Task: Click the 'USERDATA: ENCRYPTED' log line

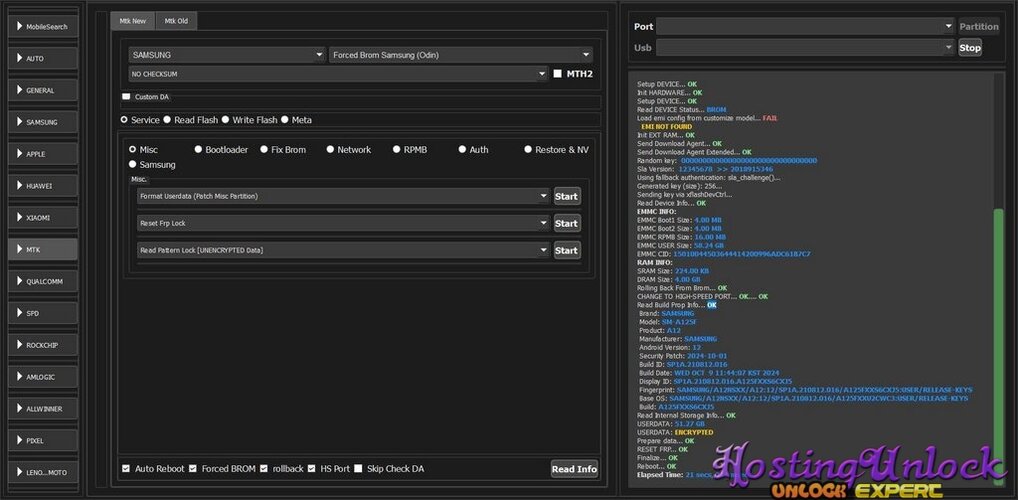Action: pos(675,432)
